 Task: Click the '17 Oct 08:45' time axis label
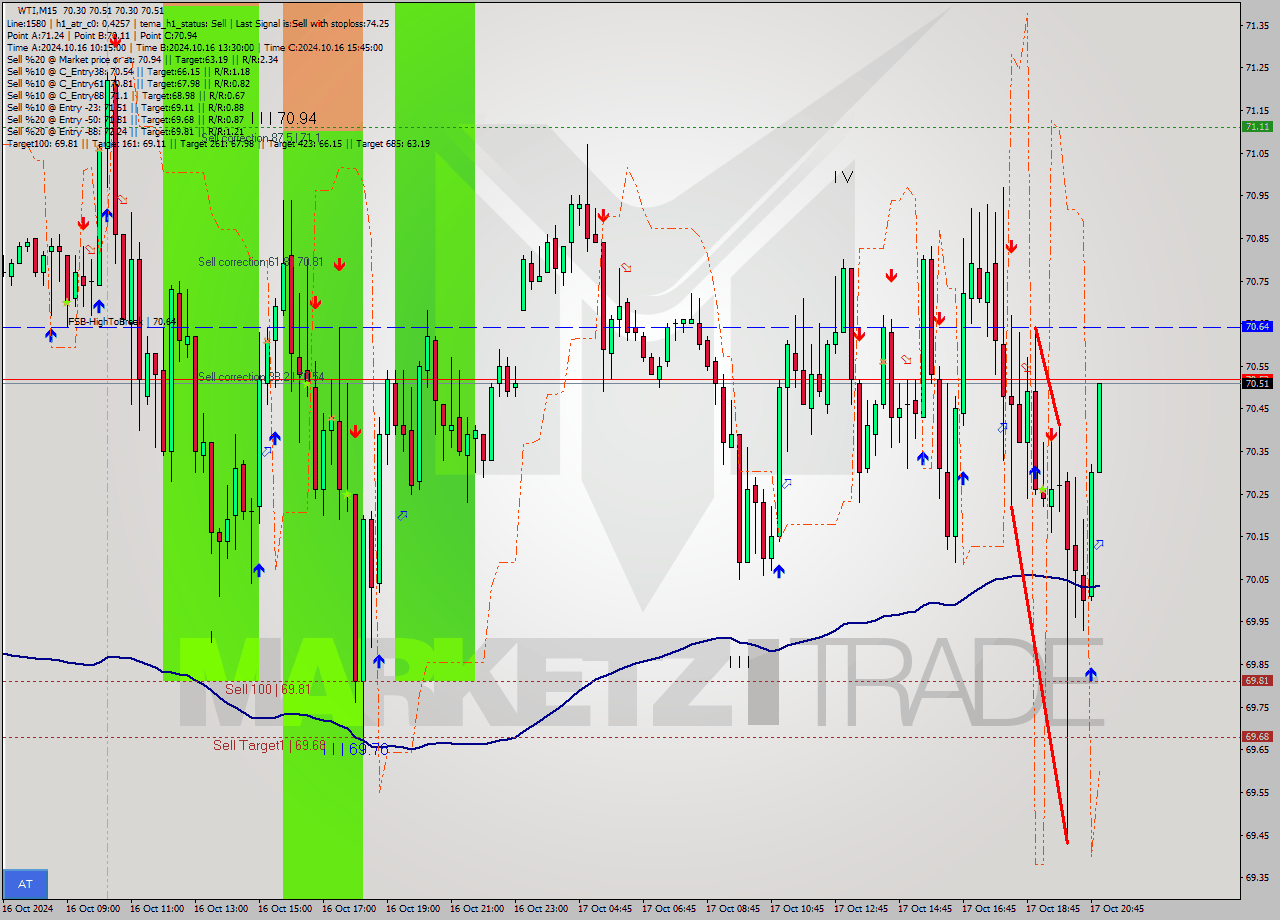[x=733, y=909]
